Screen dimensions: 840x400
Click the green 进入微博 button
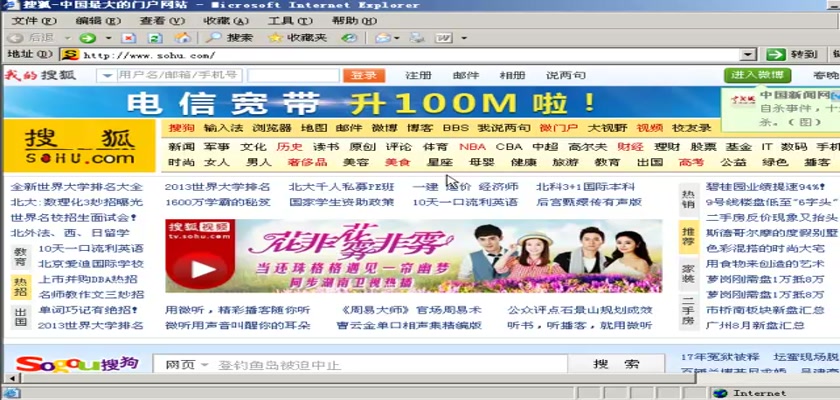click(758, 74)
